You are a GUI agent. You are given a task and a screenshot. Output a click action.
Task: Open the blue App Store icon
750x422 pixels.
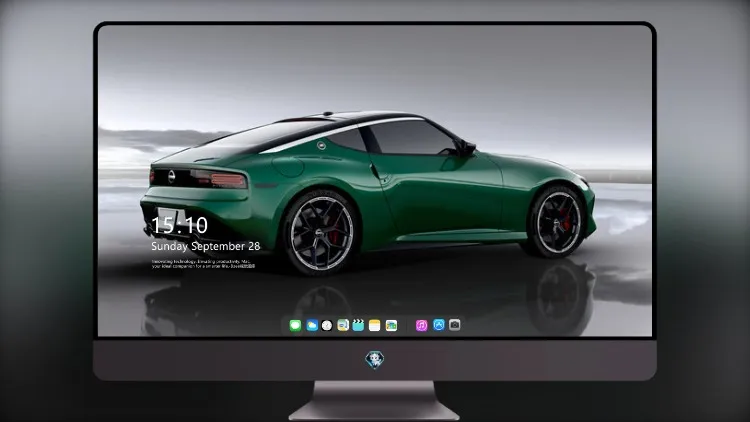point(439,325)
